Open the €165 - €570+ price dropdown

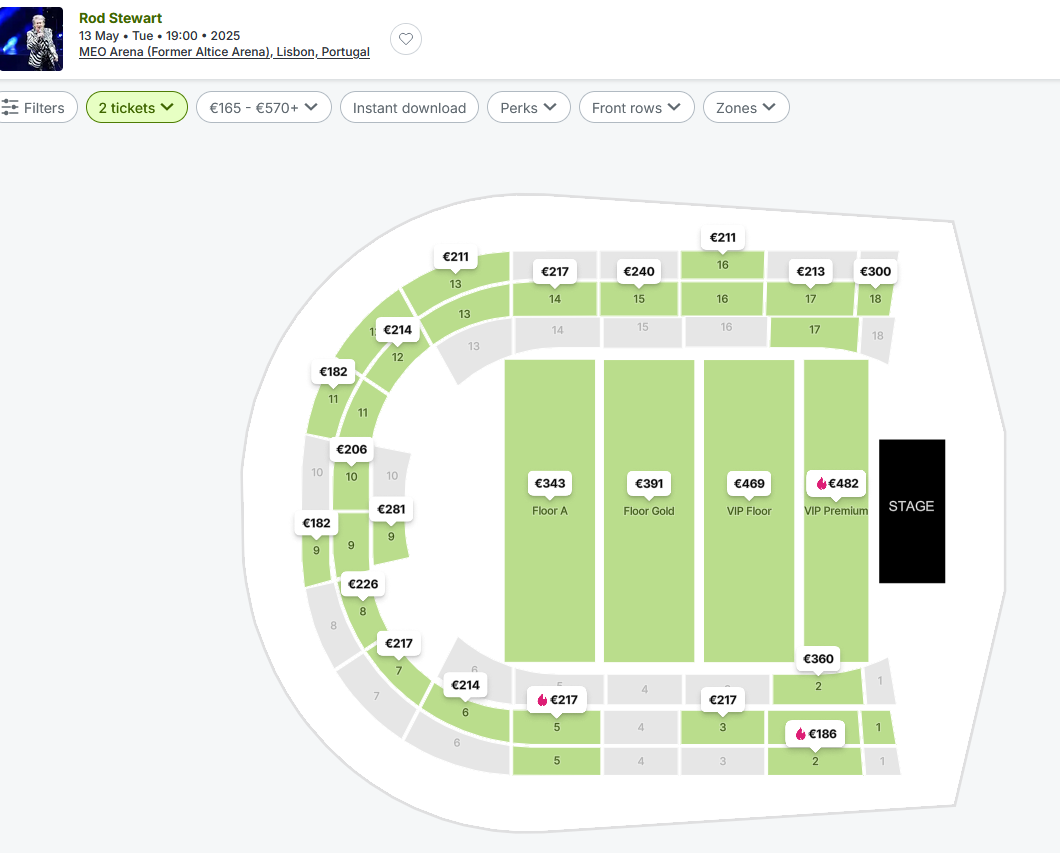pos(263,108)
